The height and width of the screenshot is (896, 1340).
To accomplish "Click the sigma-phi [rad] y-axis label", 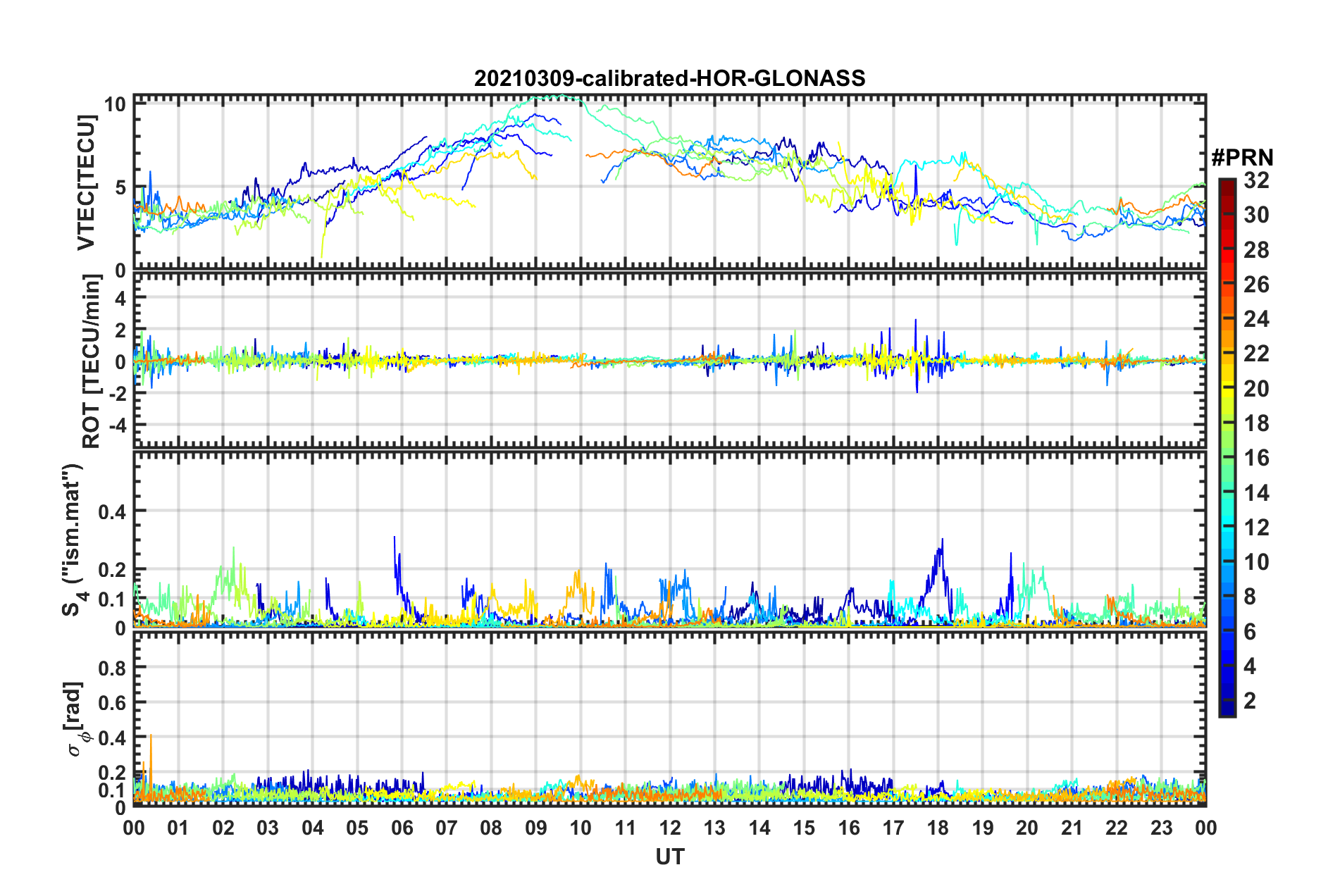I will [x=76, y=719].
